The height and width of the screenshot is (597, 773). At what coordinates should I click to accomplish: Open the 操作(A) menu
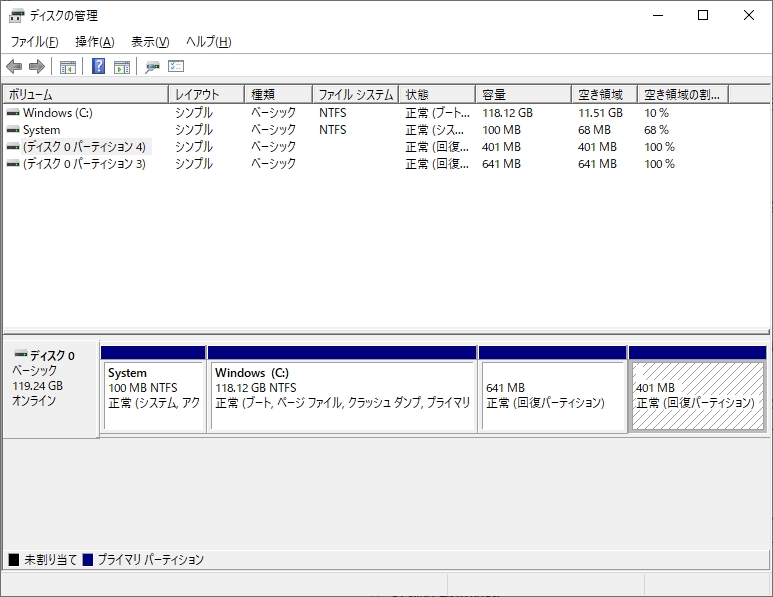95,42
